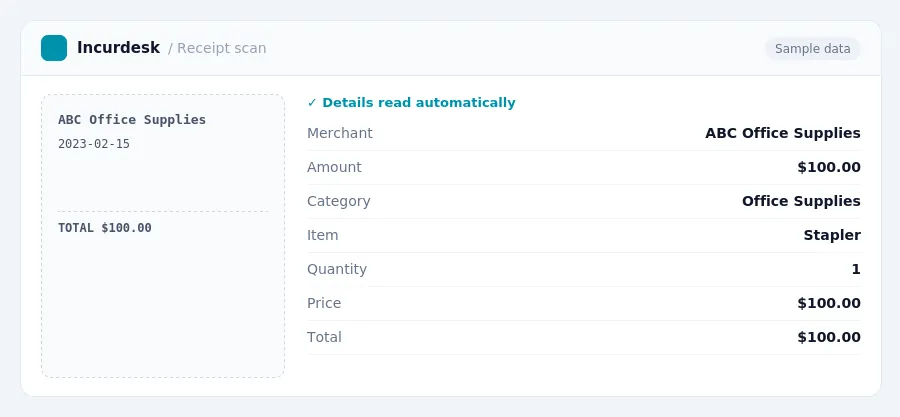Viewport: 900px width, 417px height.
Task: Click the checkmark beside Details read automatically
Action: coord(312,103)
